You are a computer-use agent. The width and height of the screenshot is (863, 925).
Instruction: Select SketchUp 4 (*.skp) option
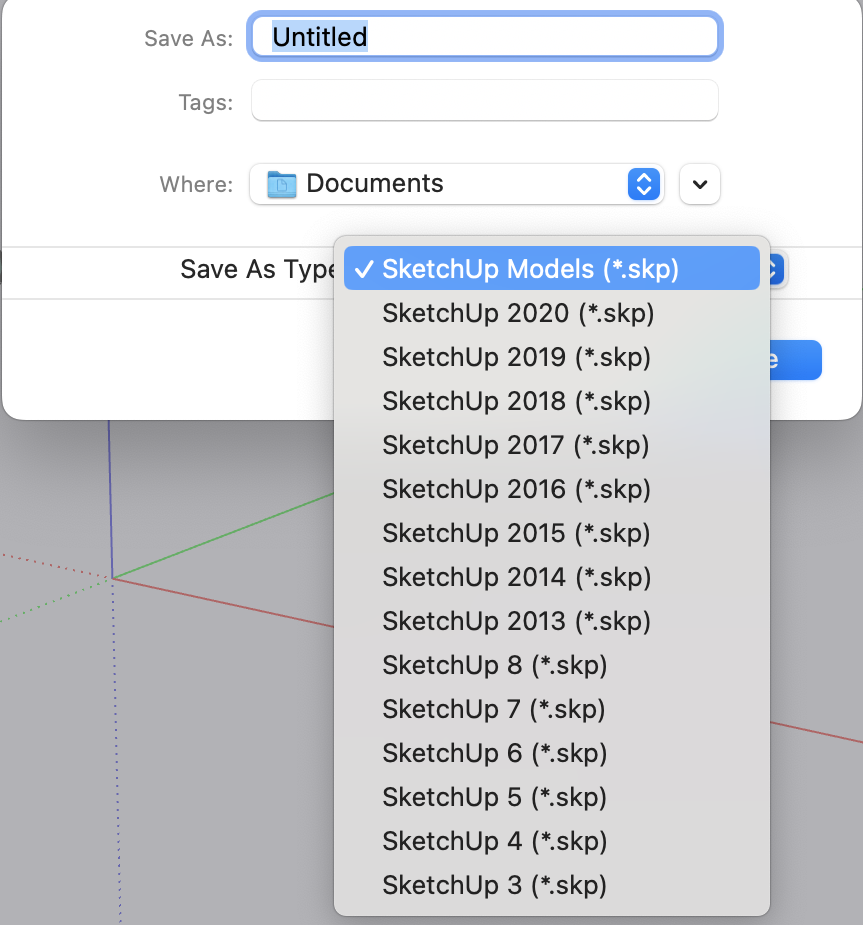click(x=494, y=841)
